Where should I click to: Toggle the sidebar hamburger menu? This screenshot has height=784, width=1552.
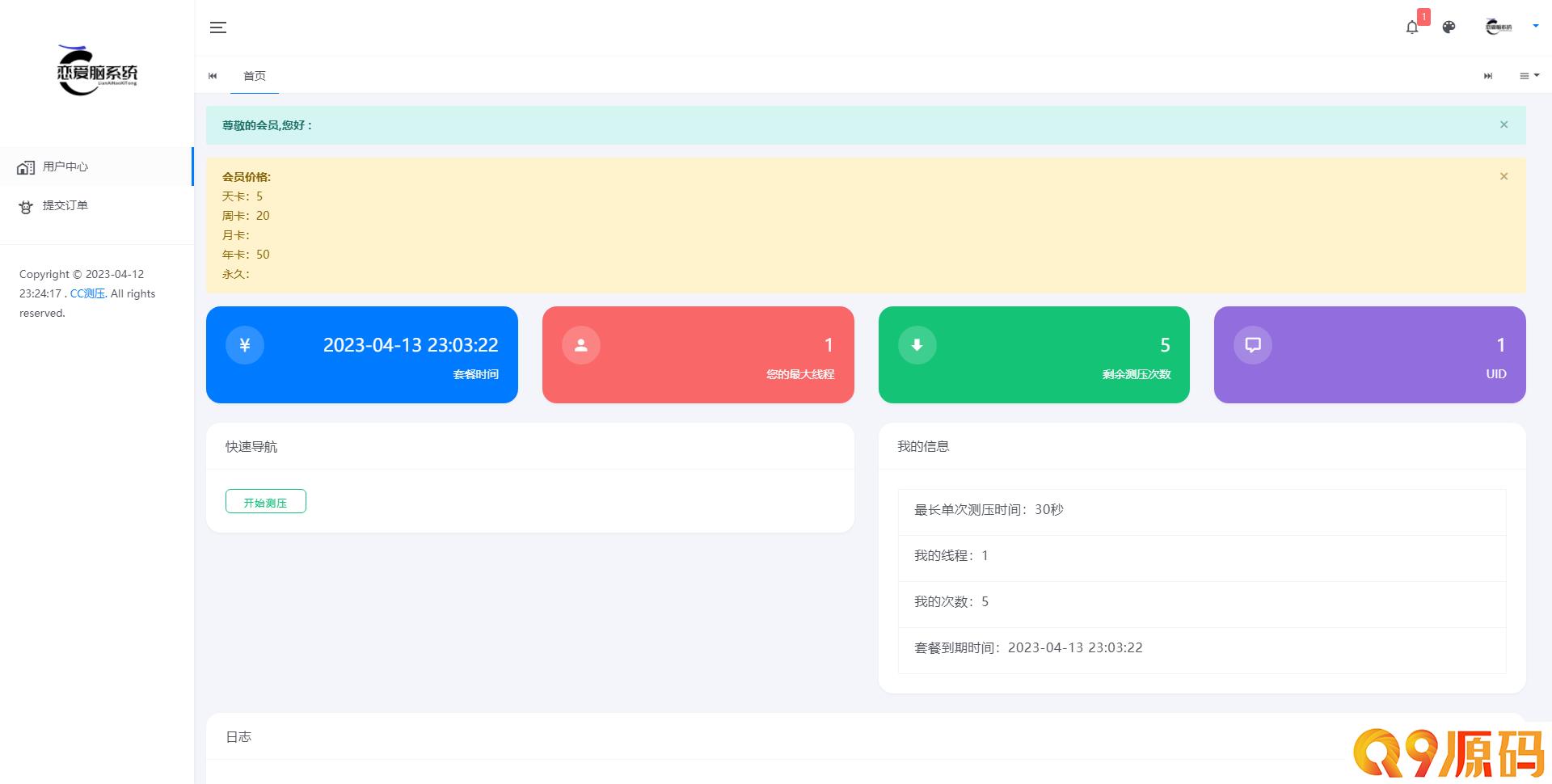coord(218,27)
